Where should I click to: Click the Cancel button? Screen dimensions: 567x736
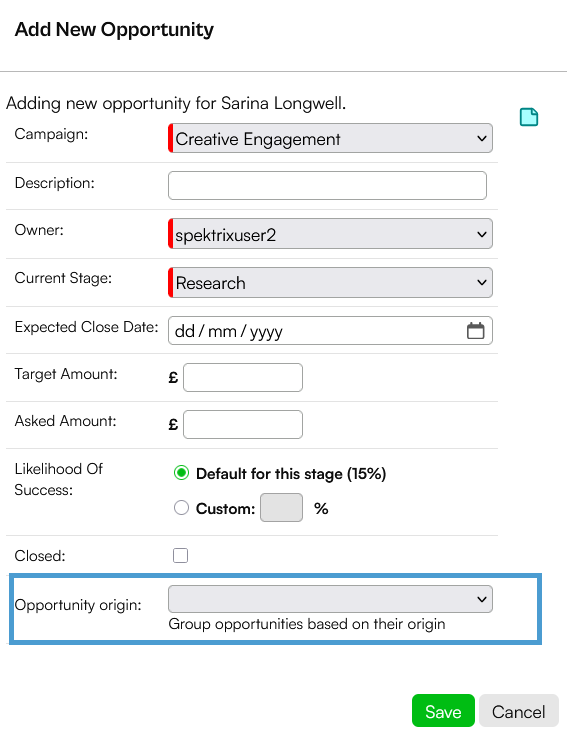tap(519, 711)
